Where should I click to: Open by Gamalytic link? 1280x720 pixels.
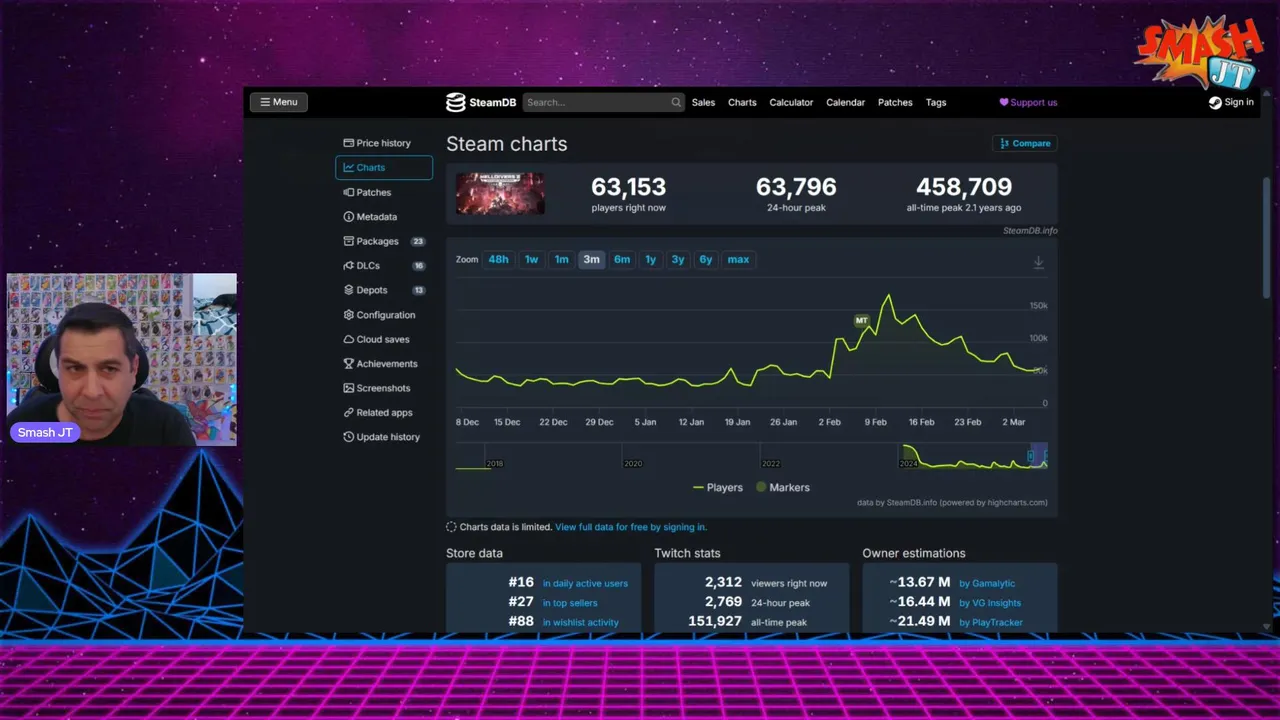987,583
